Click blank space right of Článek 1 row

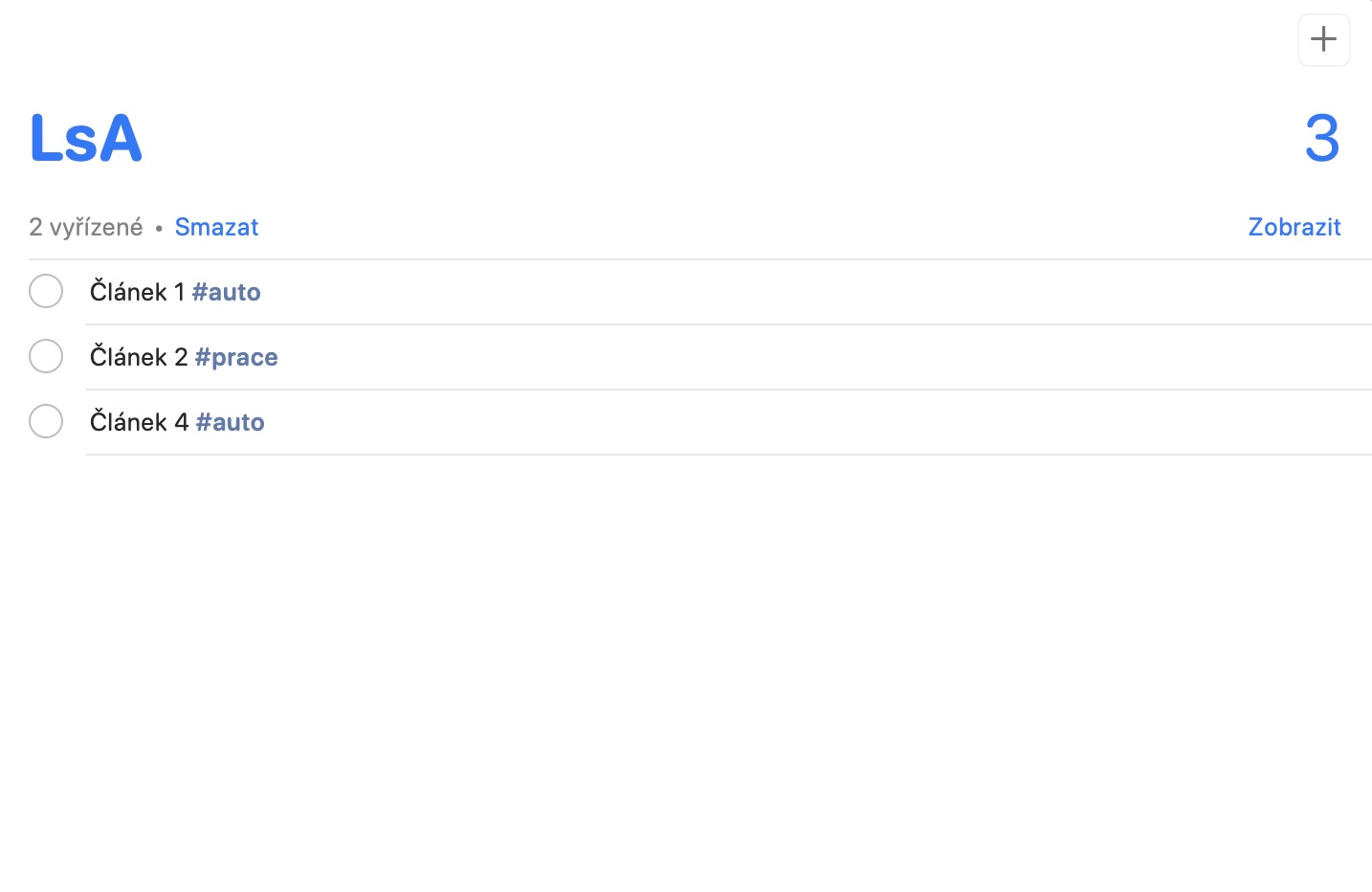813,292
